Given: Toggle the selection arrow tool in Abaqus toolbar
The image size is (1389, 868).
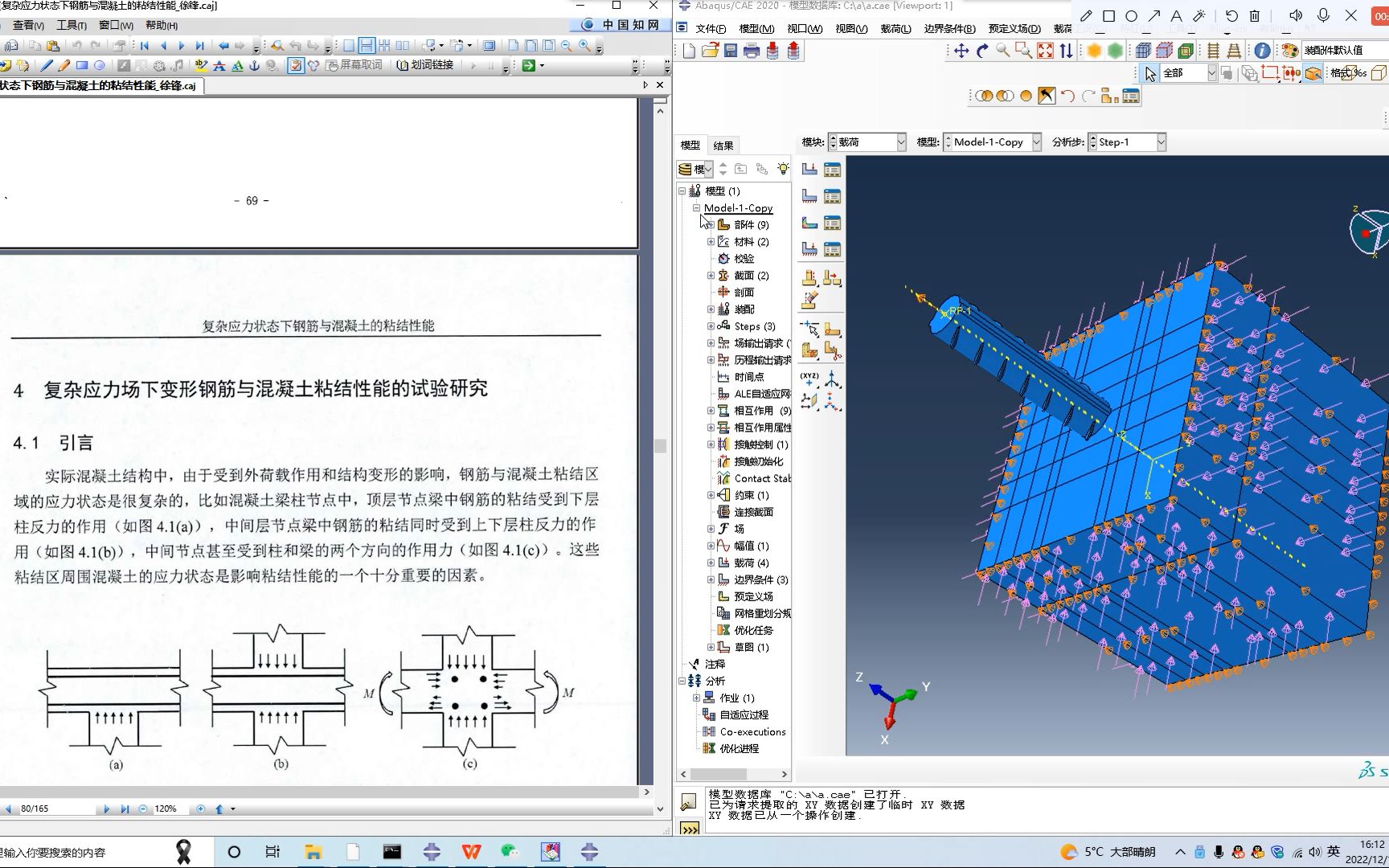Looking at the screenshot, I should point(1150,74).
